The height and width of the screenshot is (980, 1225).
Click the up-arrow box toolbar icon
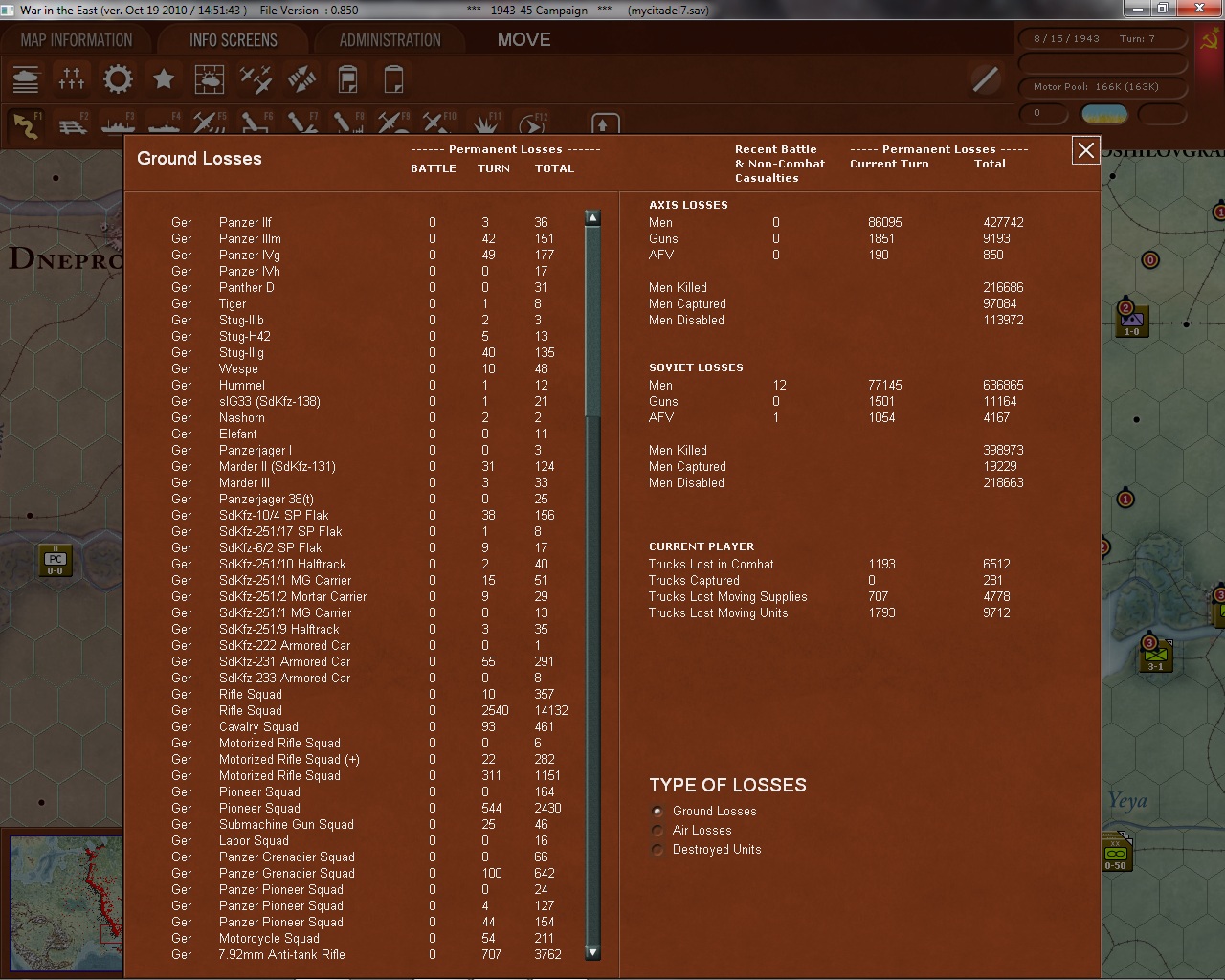[604, 124]
